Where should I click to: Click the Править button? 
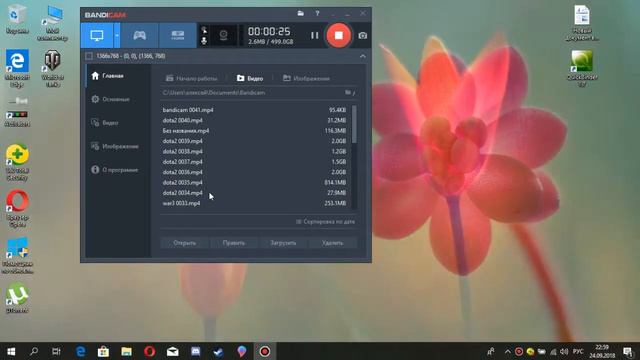[x=234, y=243]
